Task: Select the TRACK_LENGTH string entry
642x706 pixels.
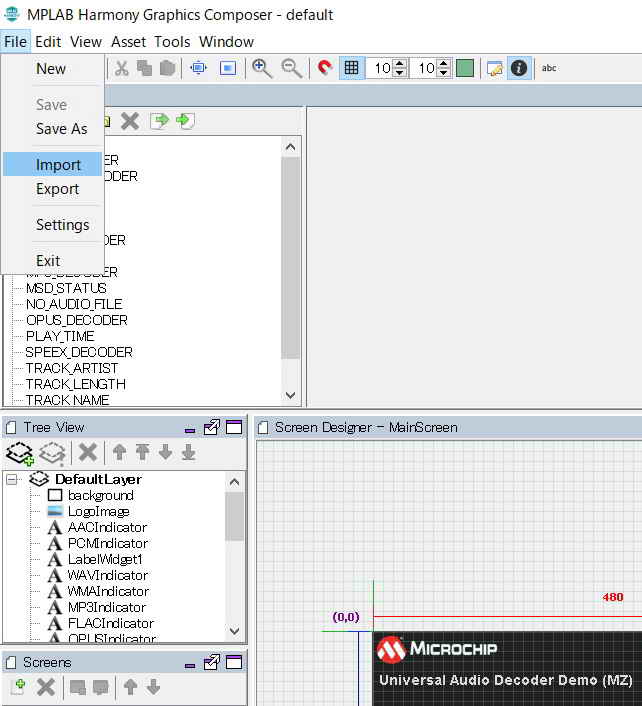Action: (x=75, y=384)
